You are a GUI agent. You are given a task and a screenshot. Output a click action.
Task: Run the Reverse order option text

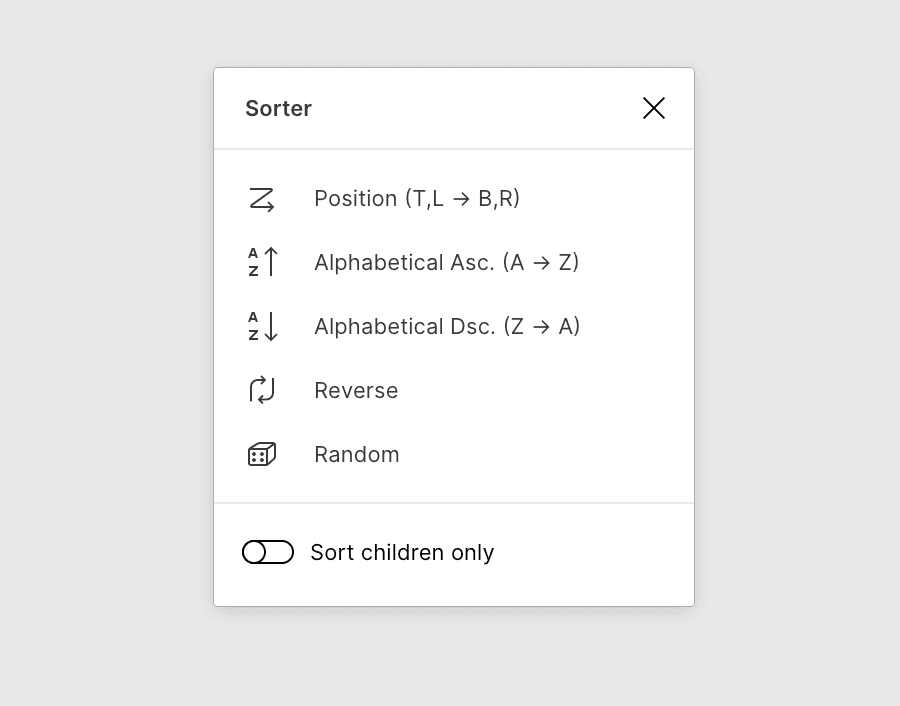coord(356,391)
